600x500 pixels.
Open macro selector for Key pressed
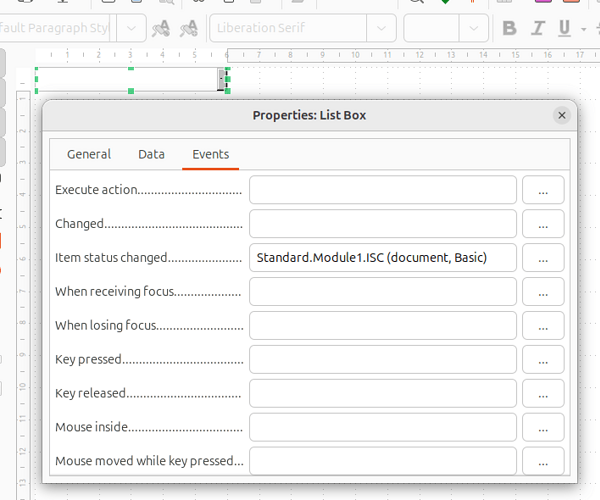coord(543,359)
